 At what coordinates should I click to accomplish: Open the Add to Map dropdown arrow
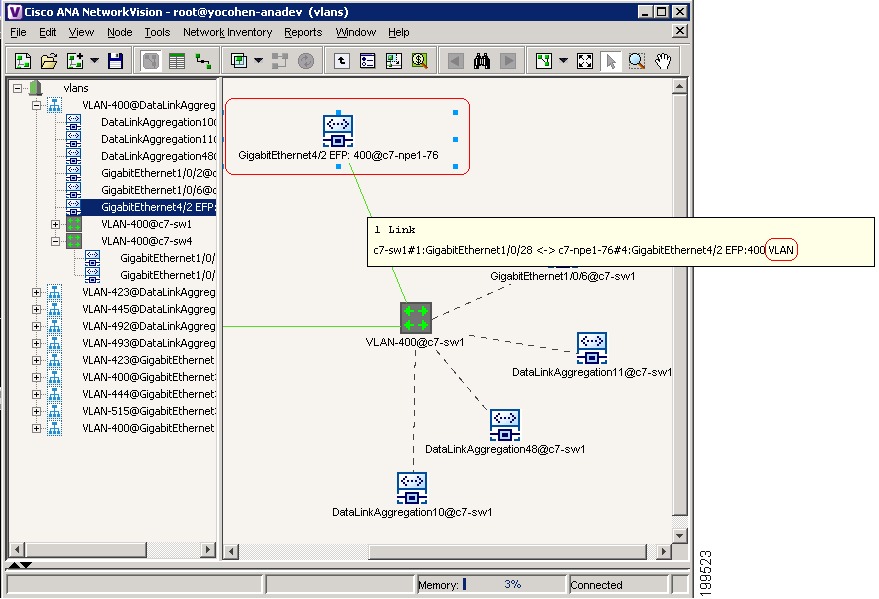pos(94,61)
